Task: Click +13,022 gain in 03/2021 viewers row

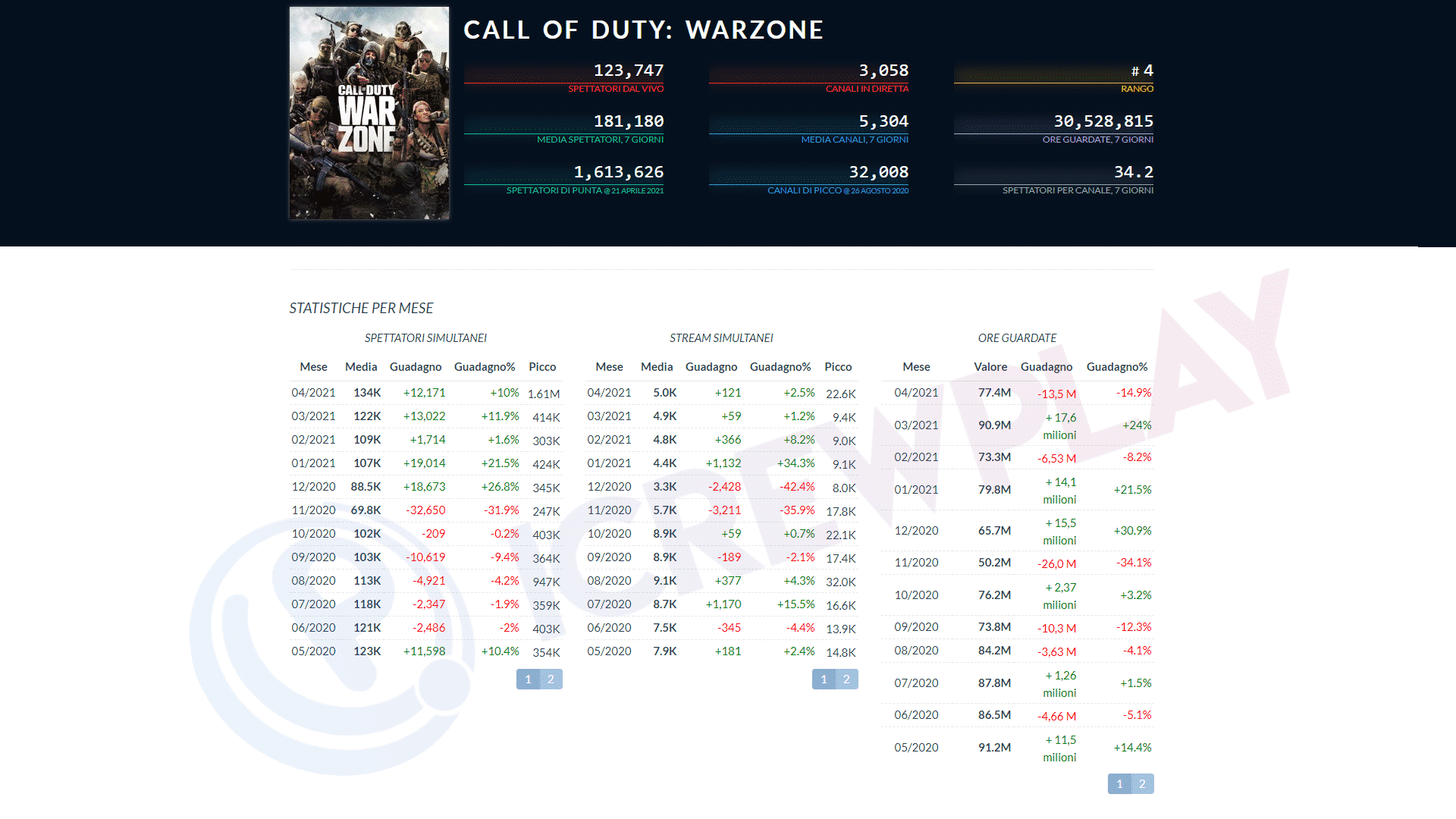Action: click(424, 416)
